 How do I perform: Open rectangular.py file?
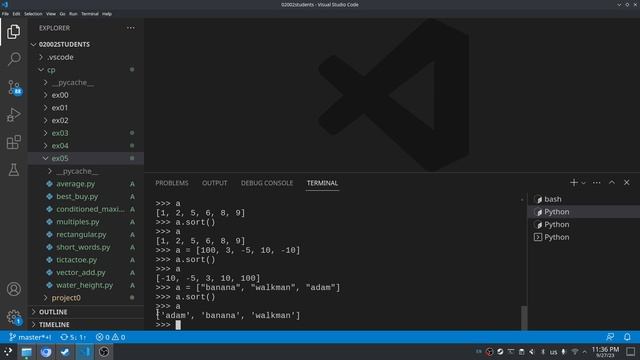[x=81, y=234]
